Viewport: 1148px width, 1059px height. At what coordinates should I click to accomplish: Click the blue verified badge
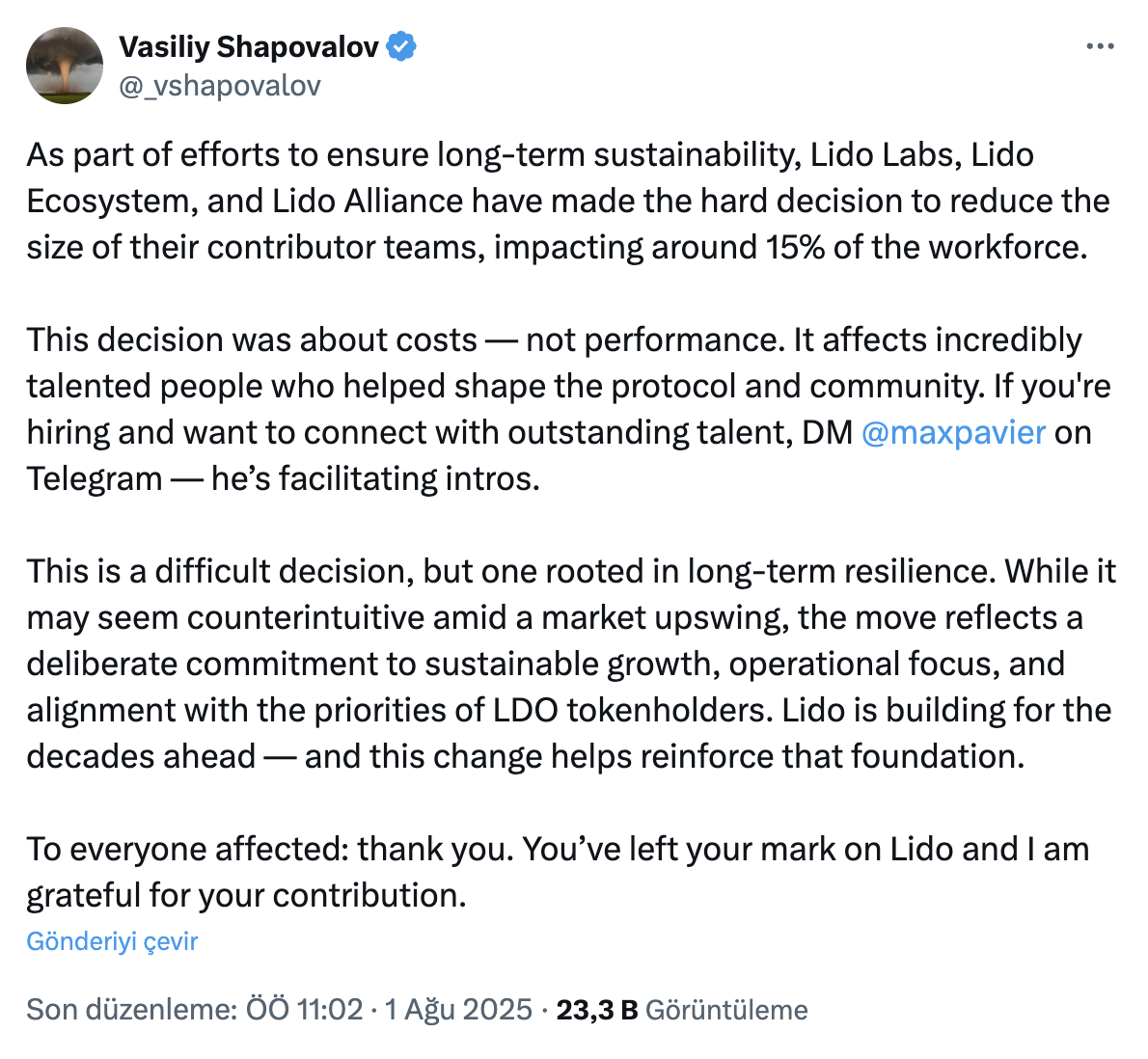401,46
